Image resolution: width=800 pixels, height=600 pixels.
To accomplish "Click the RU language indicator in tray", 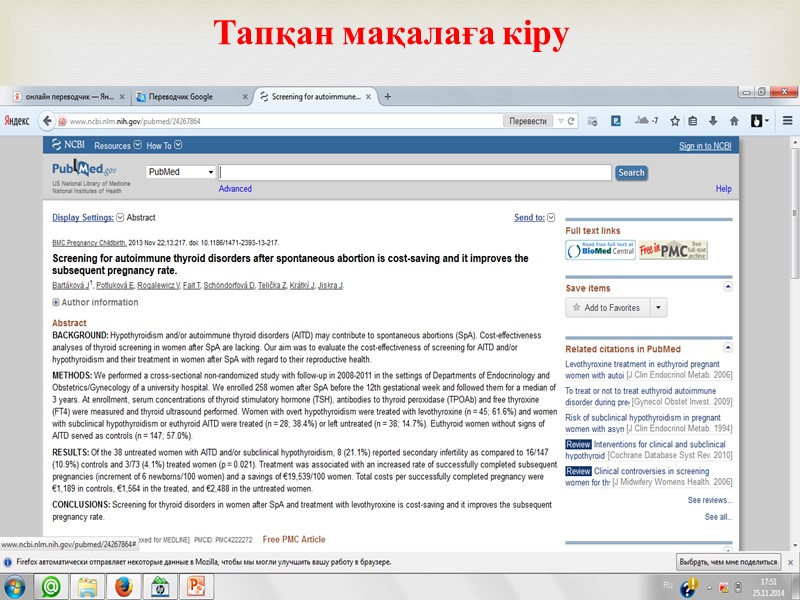I will coord(668,585).
